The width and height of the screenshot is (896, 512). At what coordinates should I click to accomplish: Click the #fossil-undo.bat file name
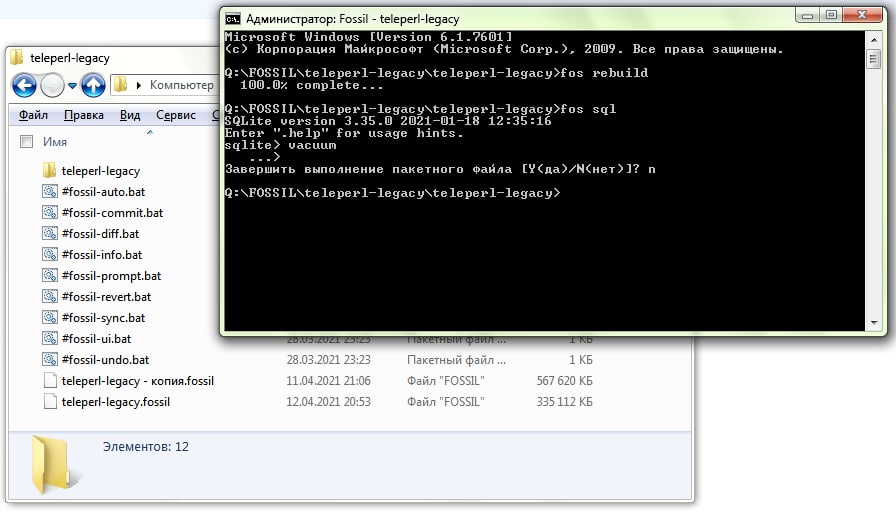(x=105, y=360)
